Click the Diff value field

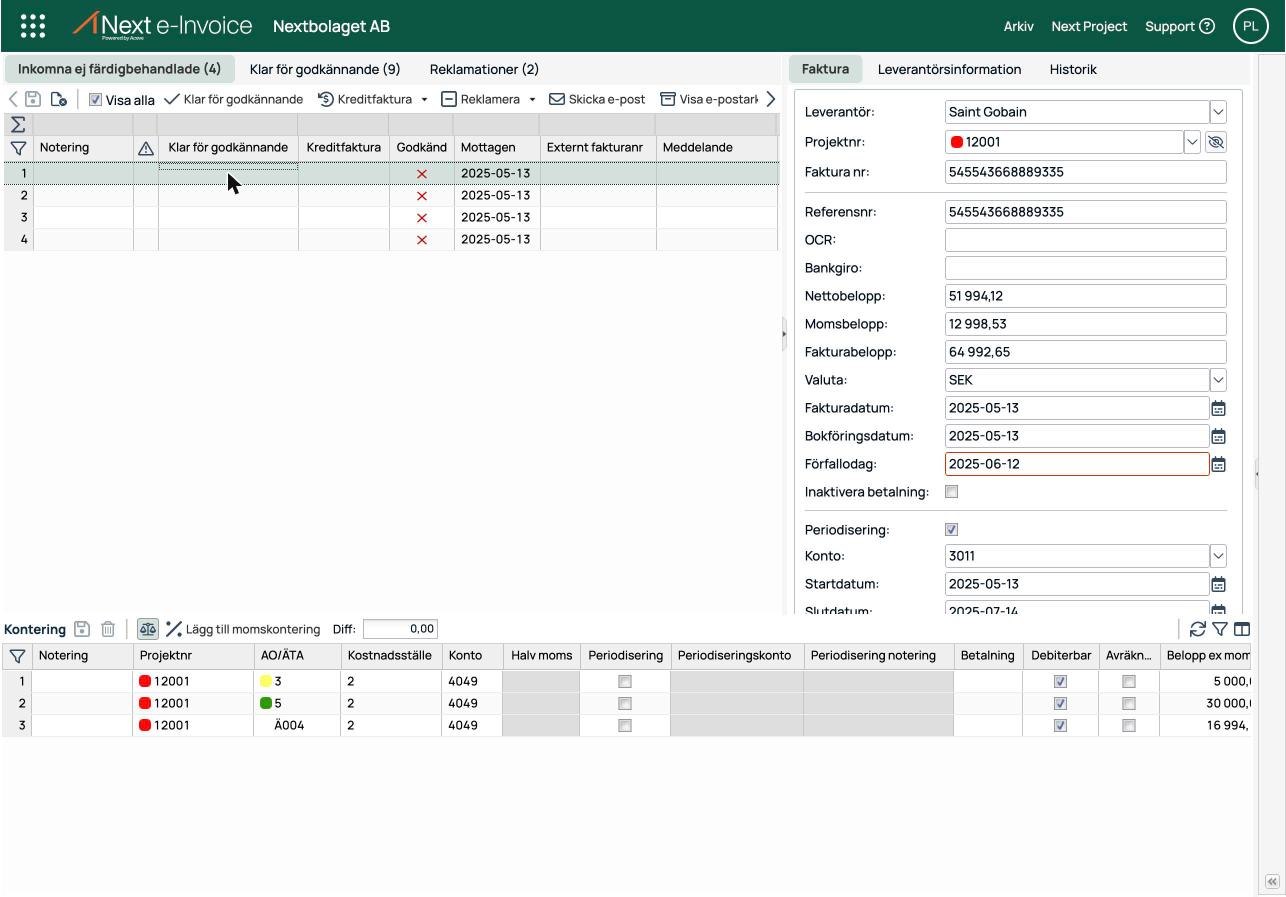point(400,629)
